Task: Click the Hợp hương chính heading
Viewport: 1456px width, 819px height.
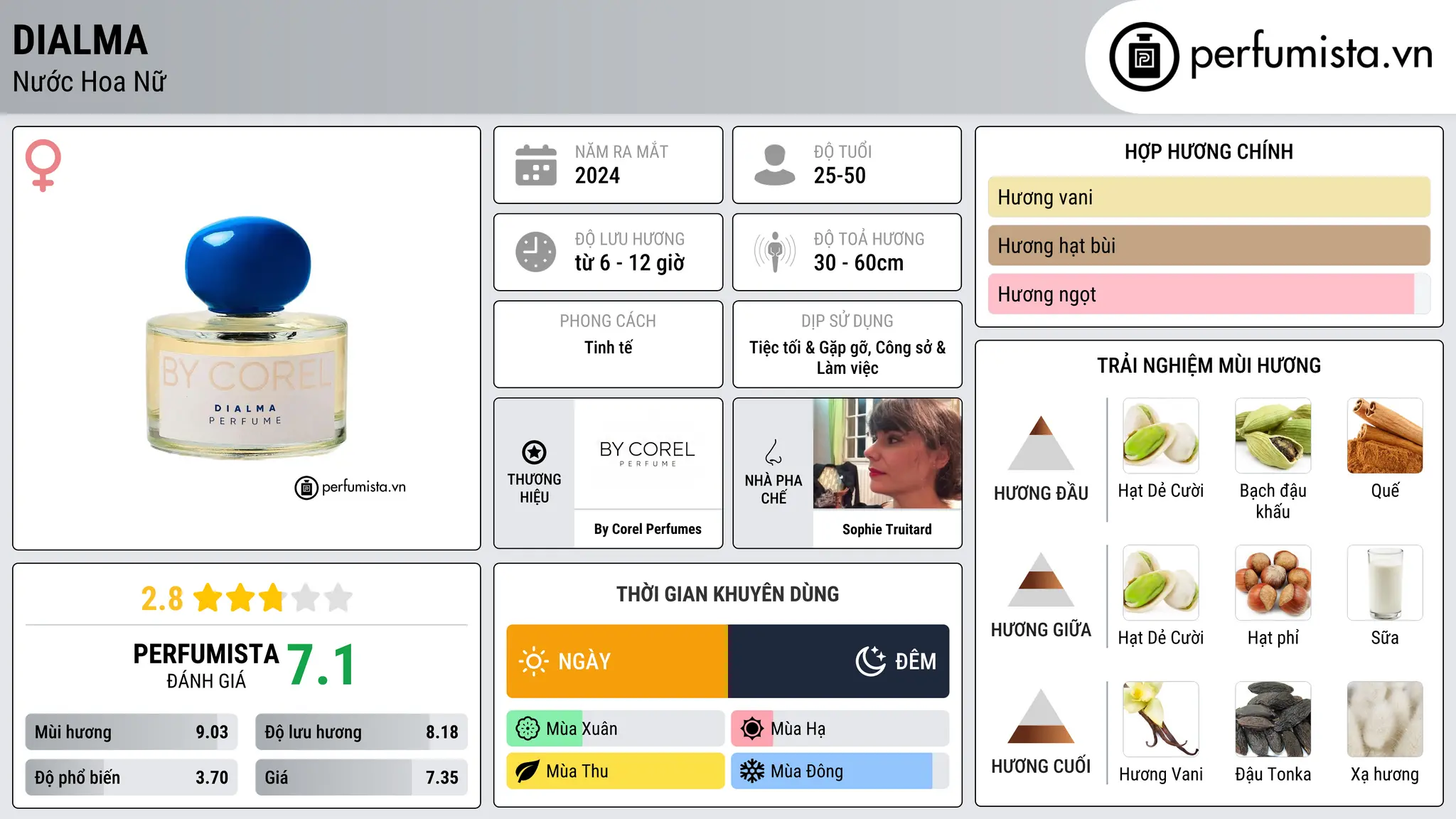Action: point(1209,152)
